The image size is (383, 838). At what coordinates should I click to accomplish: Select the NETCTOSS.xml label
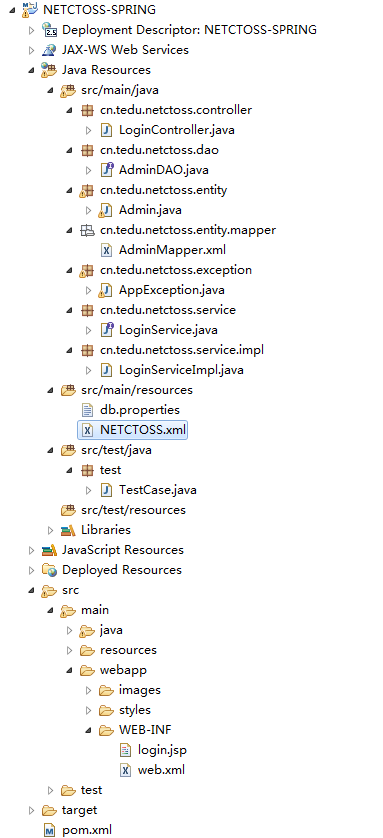click(x=143, y=430)
